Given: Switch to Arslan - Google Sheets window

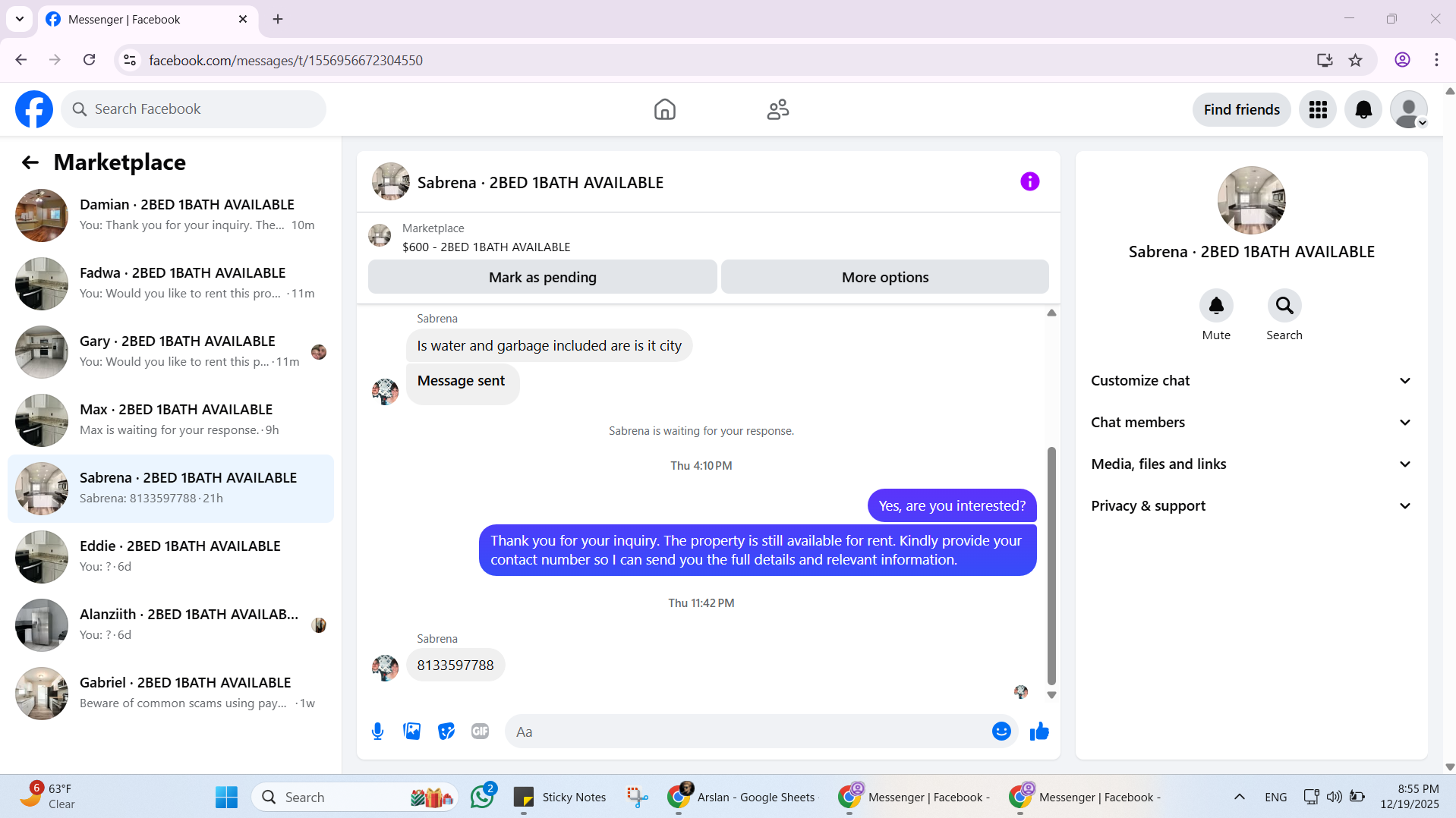Looking at the screenshot, I should (742, 797).
